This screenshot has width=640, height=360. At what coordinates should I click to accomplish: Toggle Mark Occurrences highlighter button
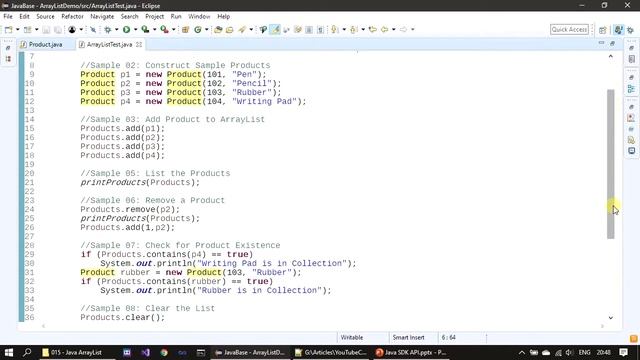tap(275, 30)
